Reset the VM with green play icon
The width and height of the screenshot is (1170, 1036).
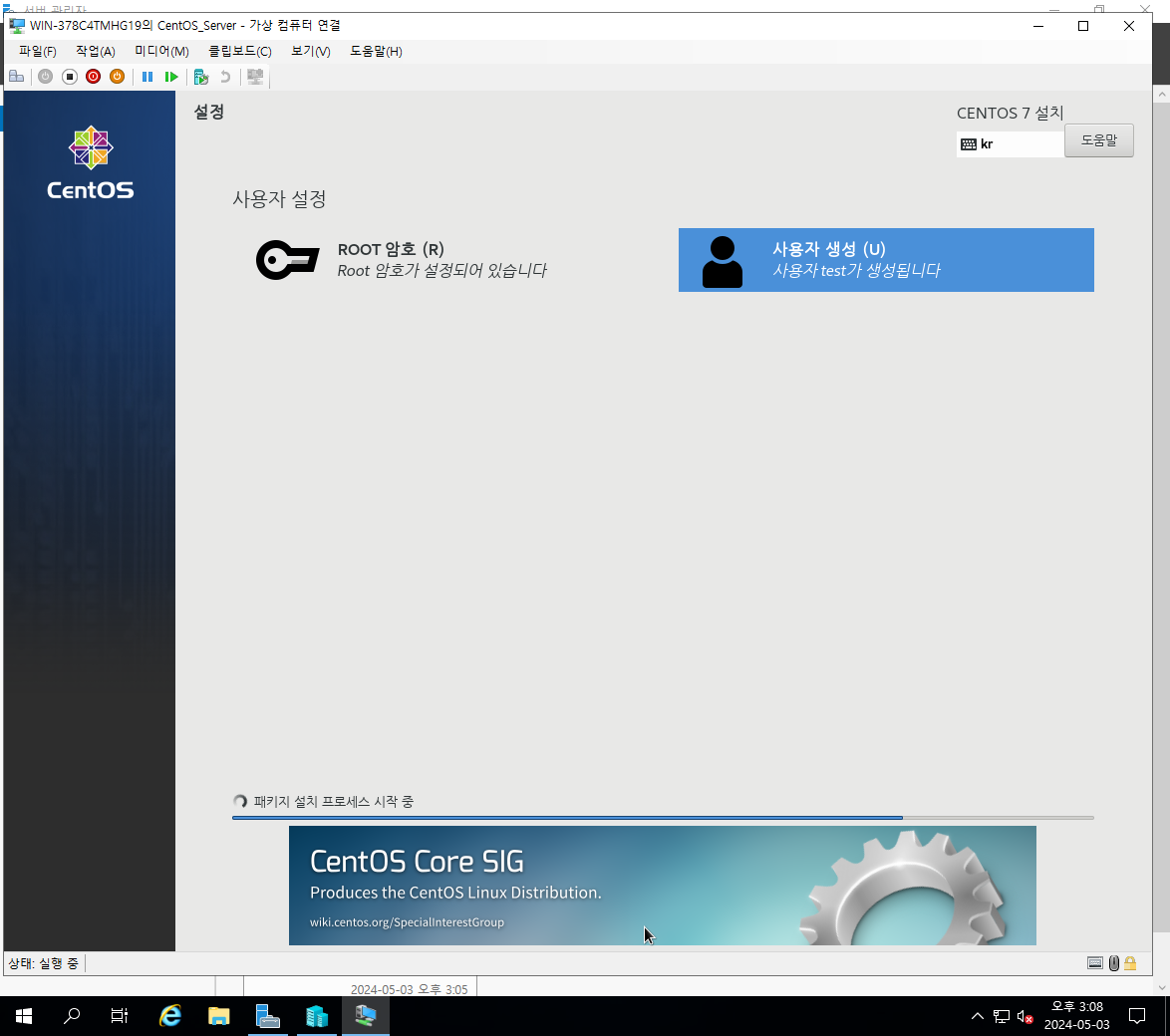(170, 77)
